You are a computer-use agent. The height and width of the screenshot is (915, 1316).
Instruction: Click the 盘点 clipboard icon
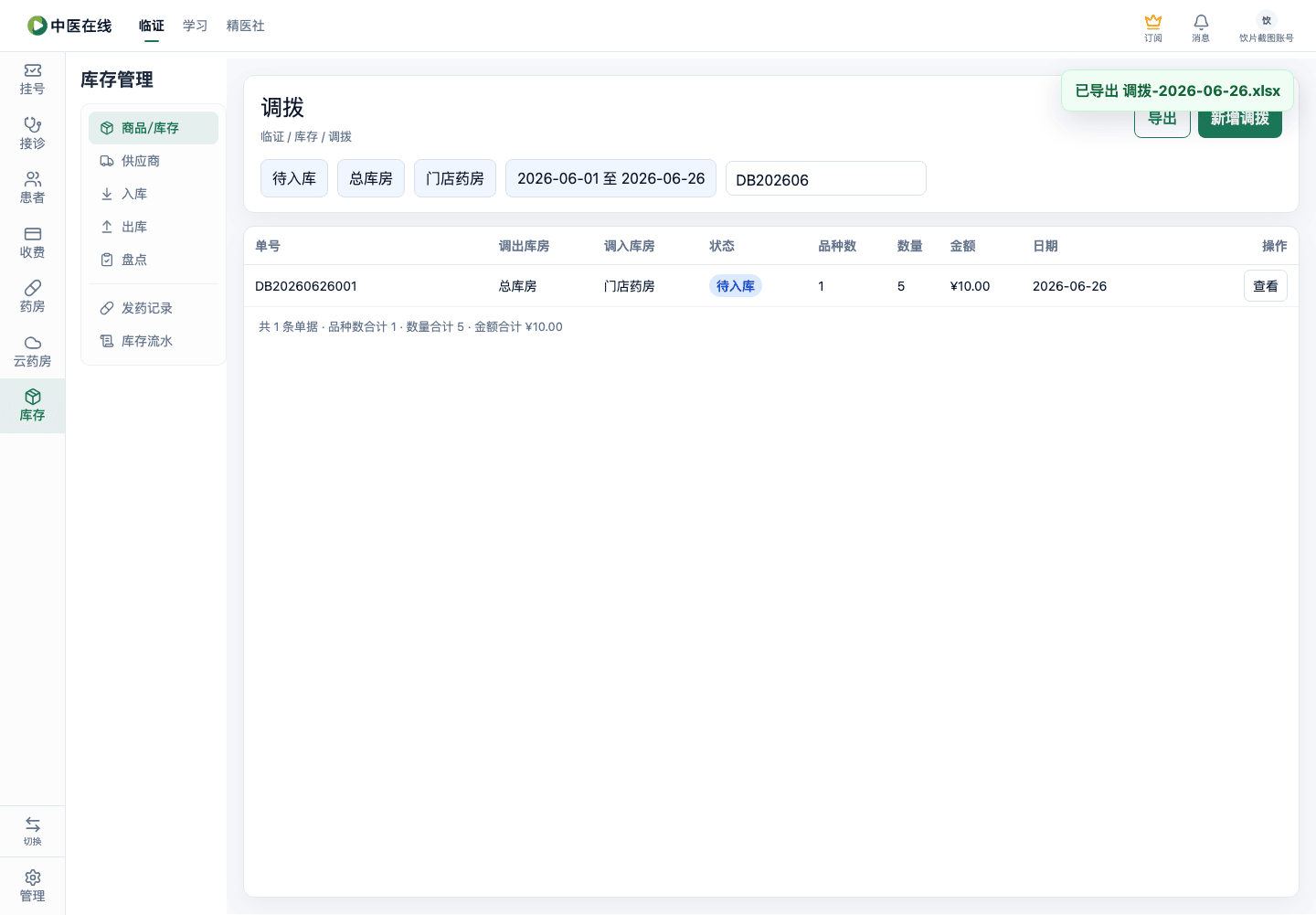click(x=107, y=260)
